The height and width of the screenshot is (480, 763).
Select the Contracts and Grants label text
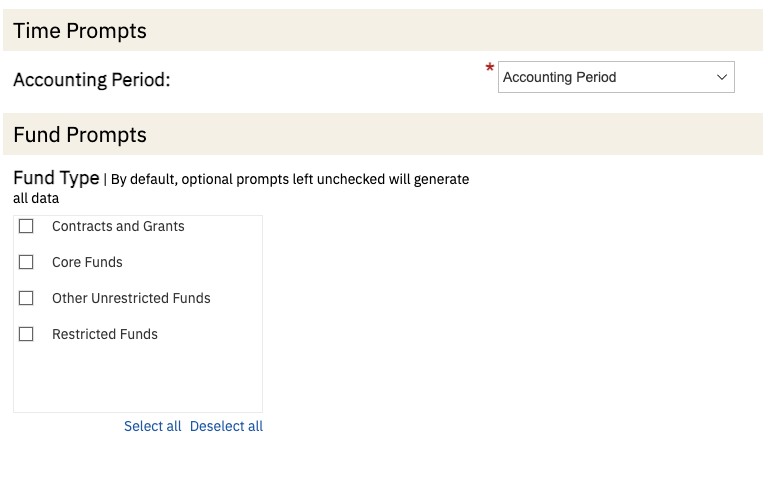click(x=118, y=226)
